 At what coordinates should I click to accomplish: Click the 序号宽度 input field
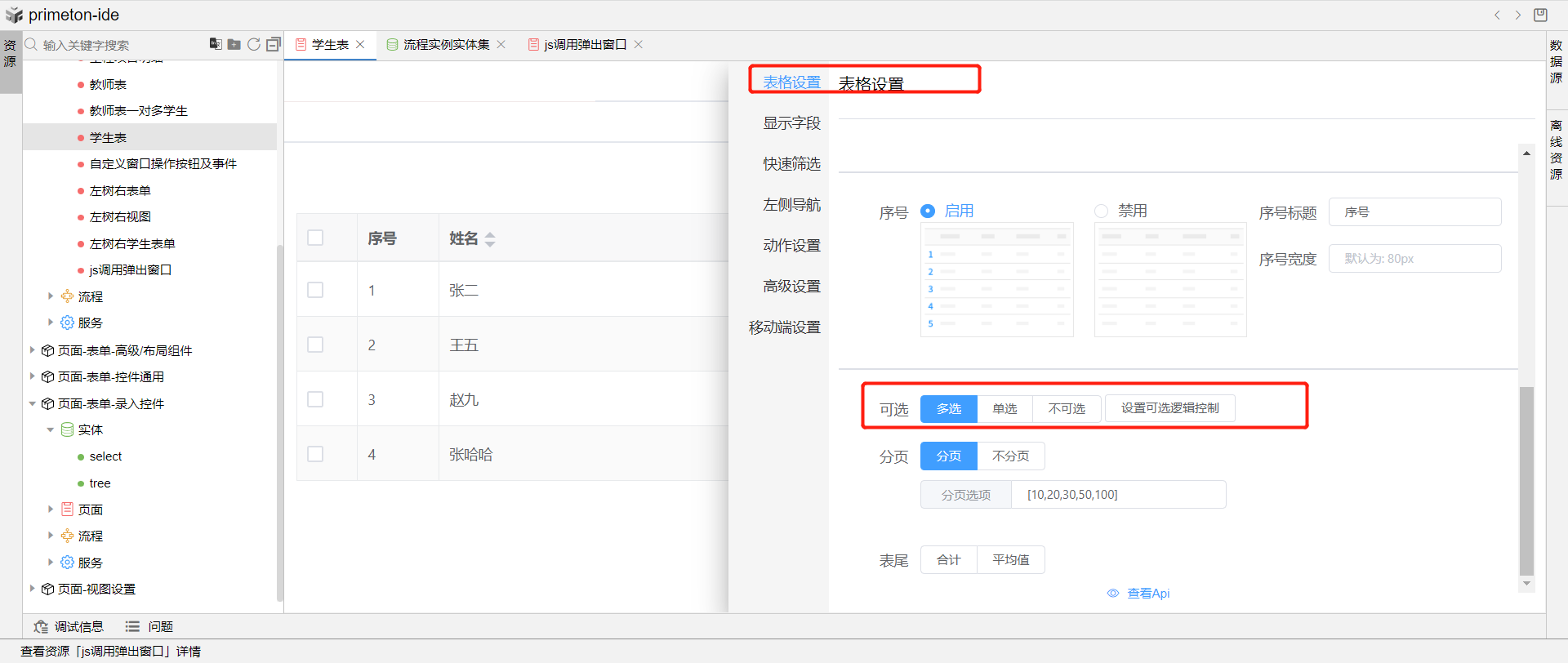coord(1414,259)
